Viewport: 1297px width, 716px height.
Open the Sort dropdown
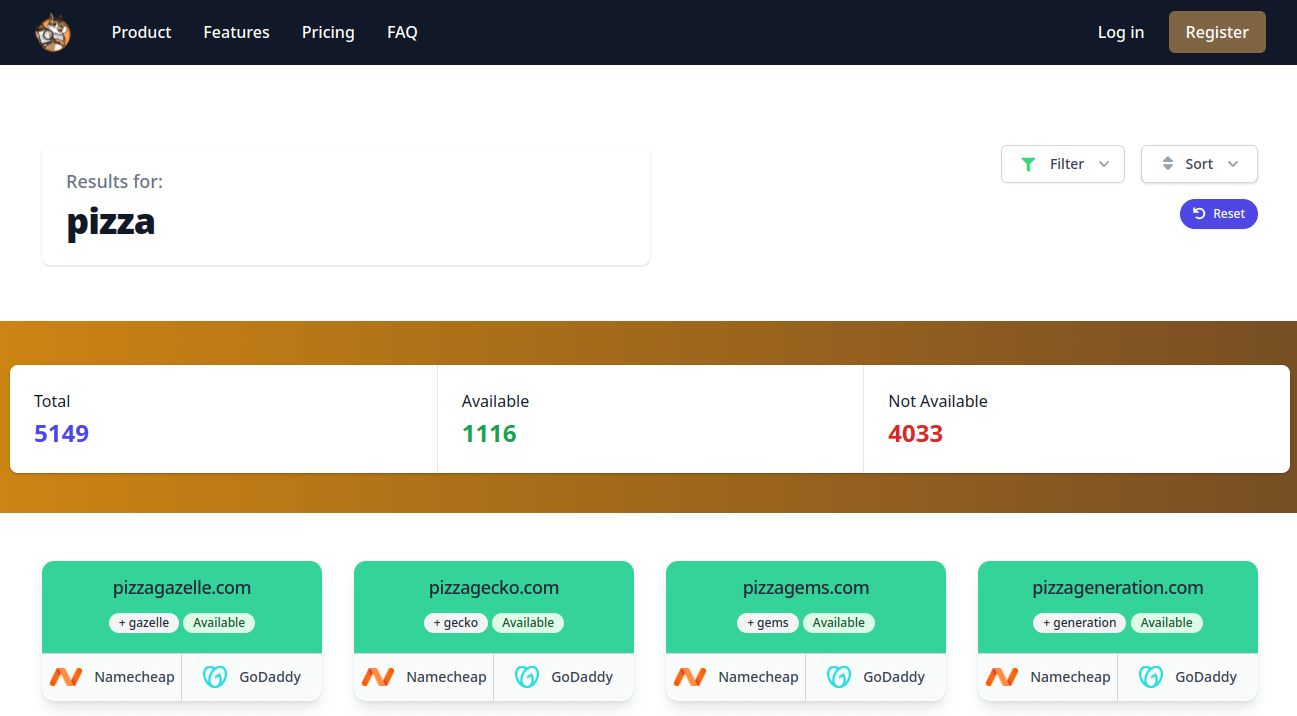tap(1199, 164)
